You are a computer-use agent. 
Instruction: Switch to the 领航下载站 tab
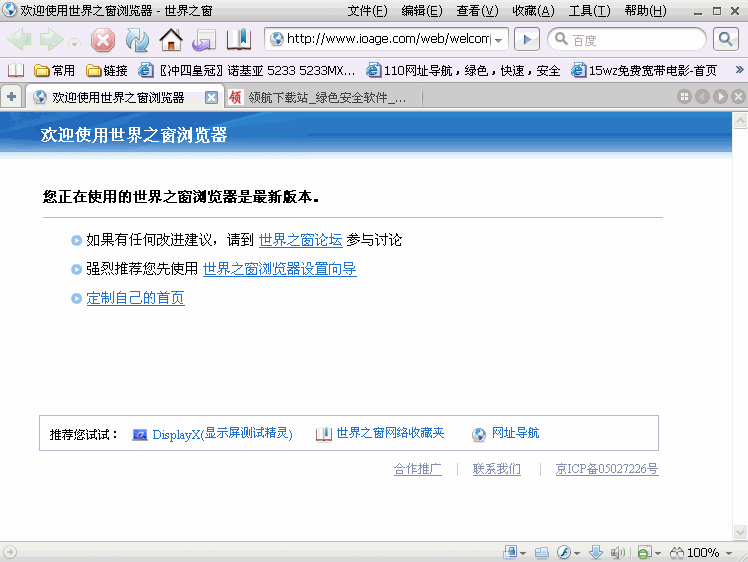[x=323, y=98]
